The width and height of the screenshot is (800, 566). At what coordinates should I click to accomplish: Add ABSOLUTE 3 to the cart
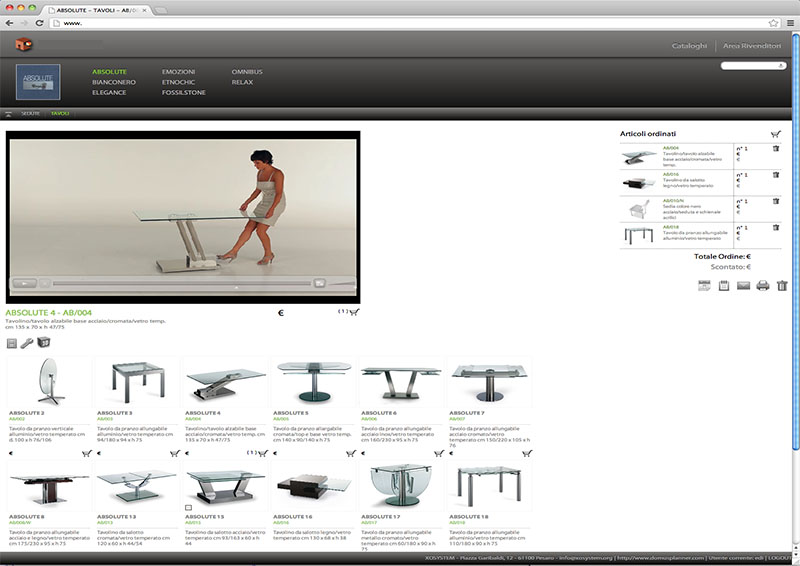(174, 453)
